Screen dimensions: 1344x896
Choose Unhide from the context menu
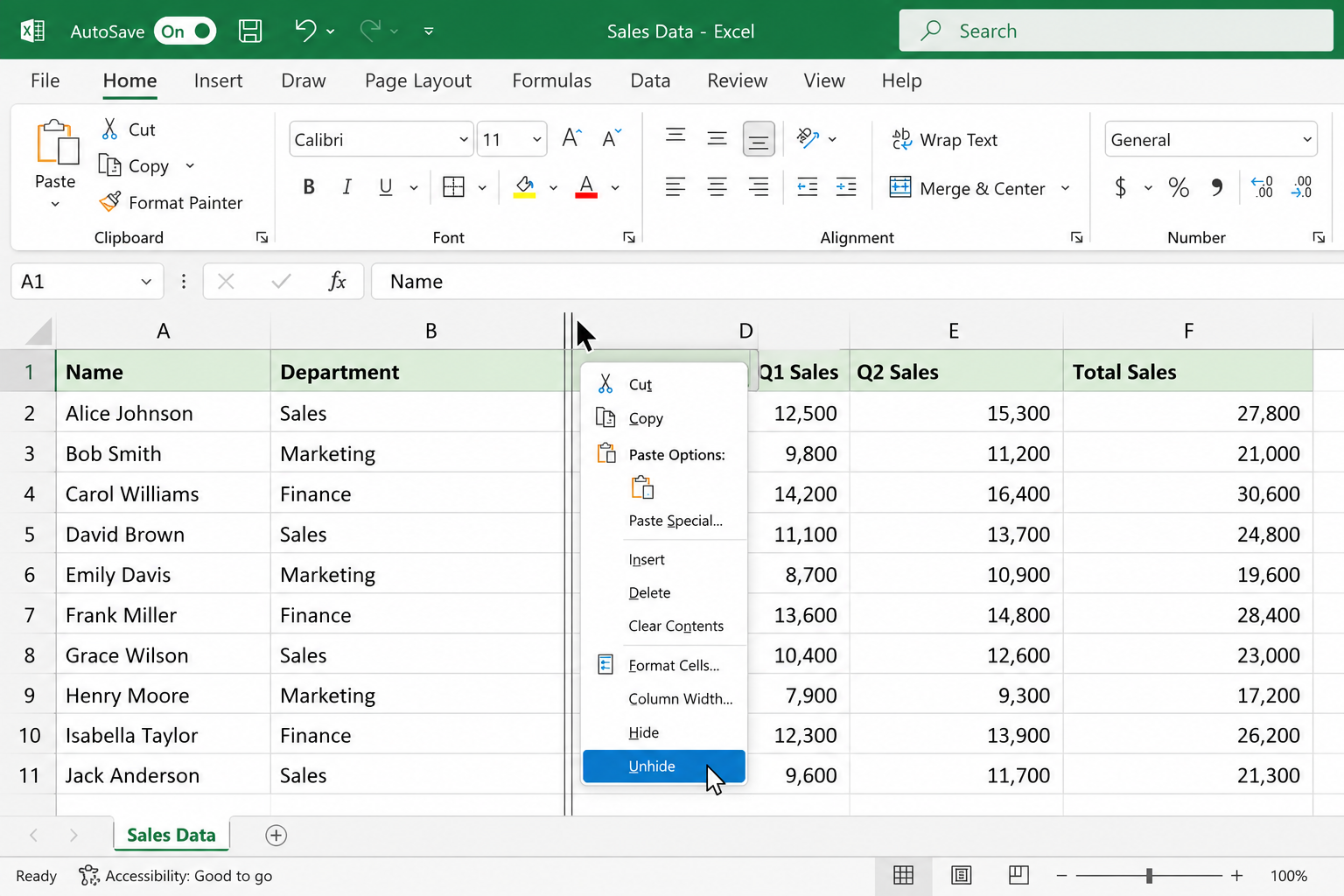click(x=664, y=766)
